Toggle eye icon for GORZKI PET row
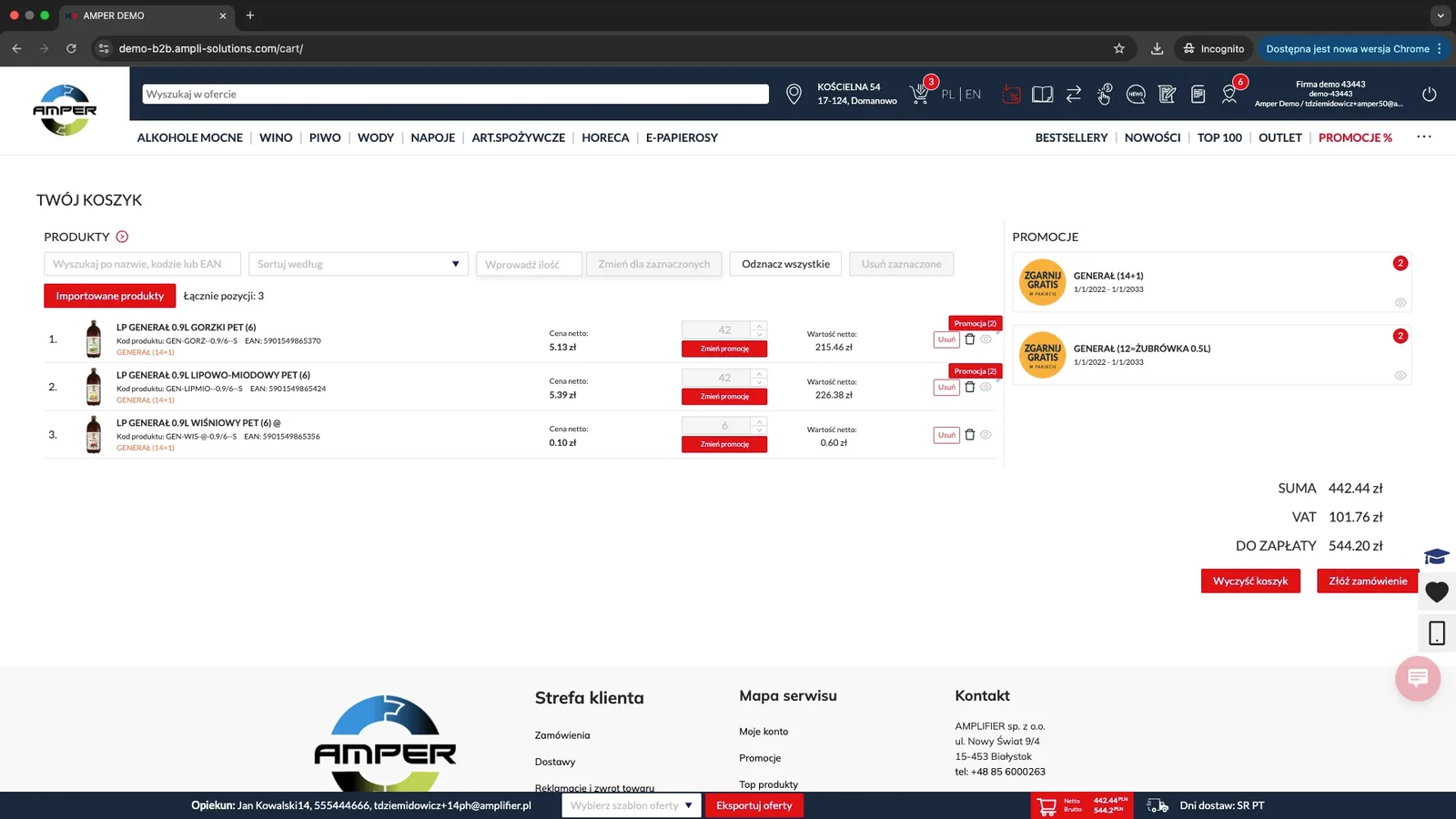The image size is (1456, 819). pos(986,339)
